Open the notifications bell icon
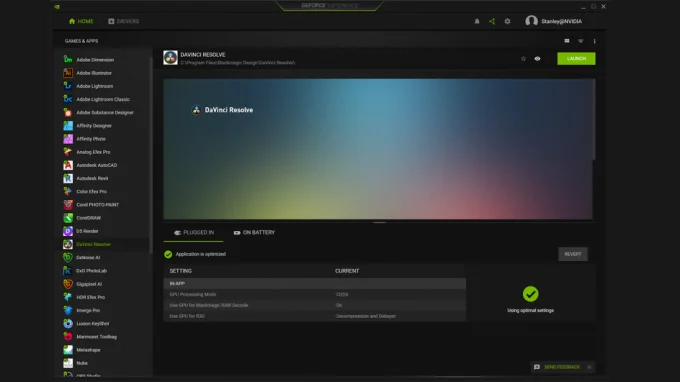The height and width of the screenshot is (382, 680). click(x=477, y=21)
